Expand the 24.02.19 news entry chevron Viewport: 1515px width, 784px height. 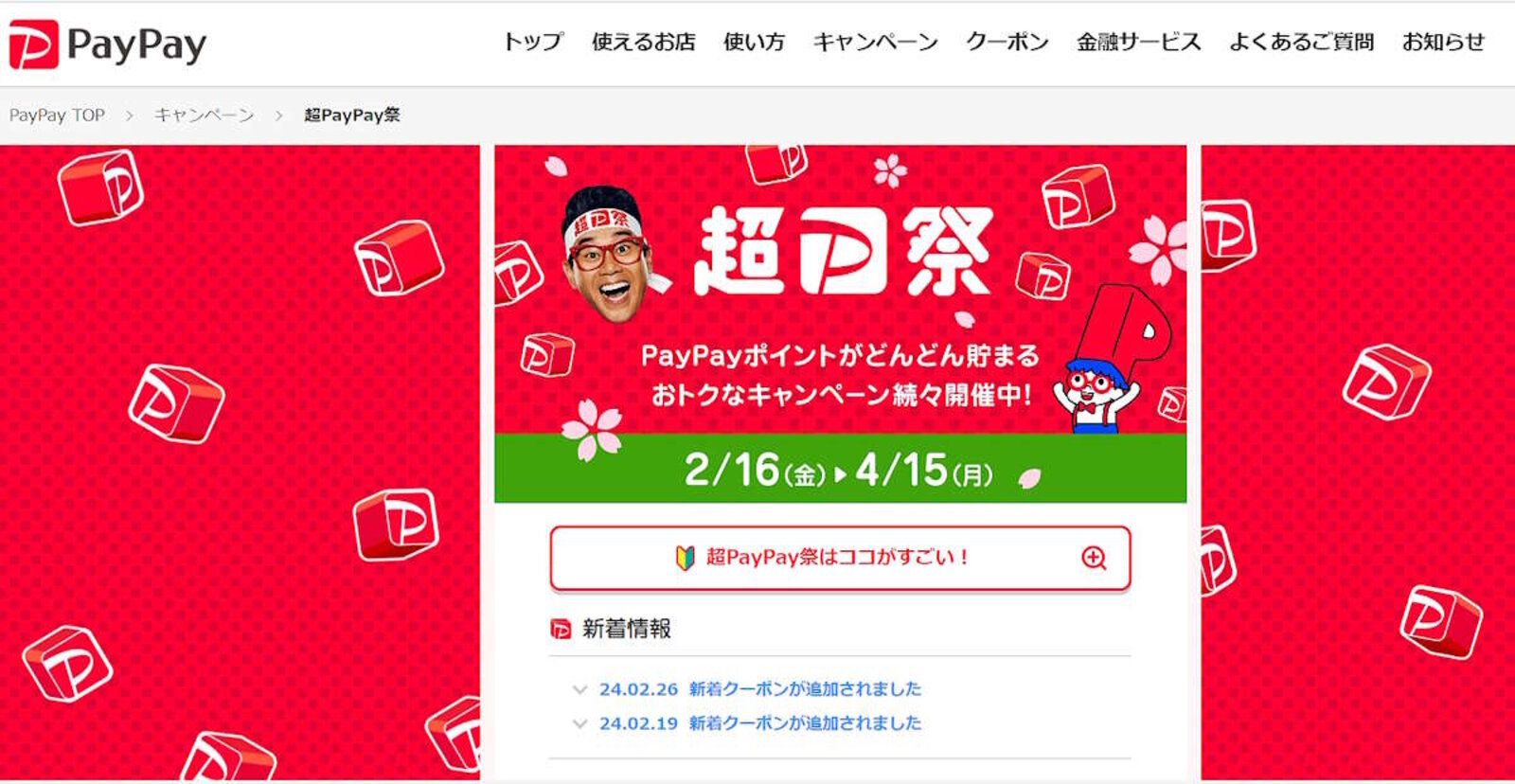(580, 723)
